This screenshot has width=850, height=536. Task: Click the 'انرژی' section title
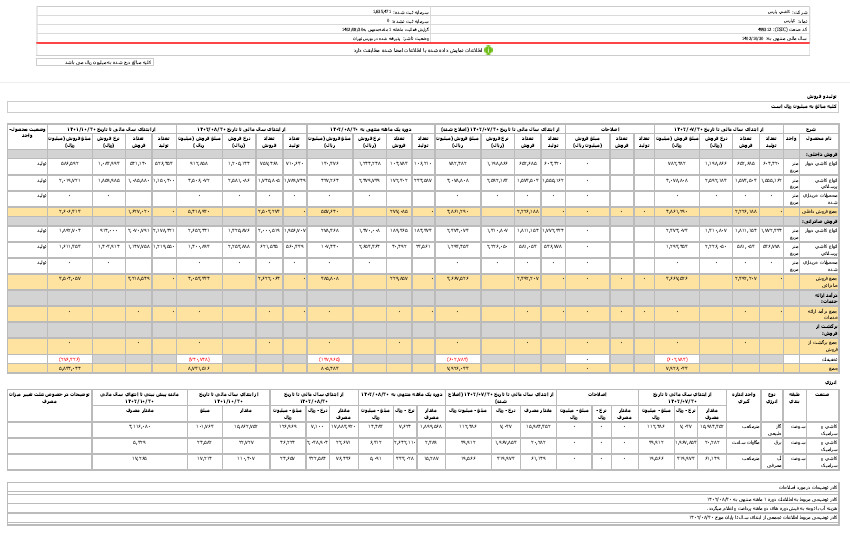point(832,382)
